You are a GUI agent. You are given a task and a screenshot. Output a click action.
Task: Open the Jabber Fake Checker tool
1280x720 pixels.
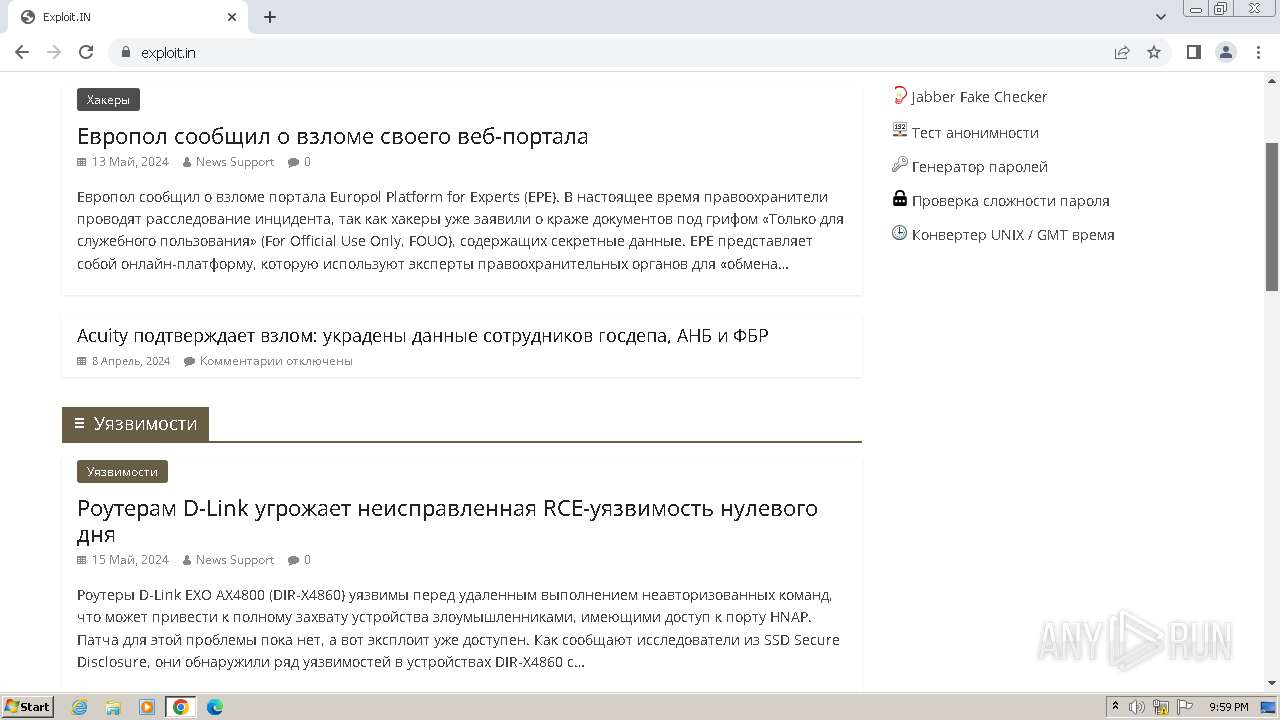pos(979,97)
